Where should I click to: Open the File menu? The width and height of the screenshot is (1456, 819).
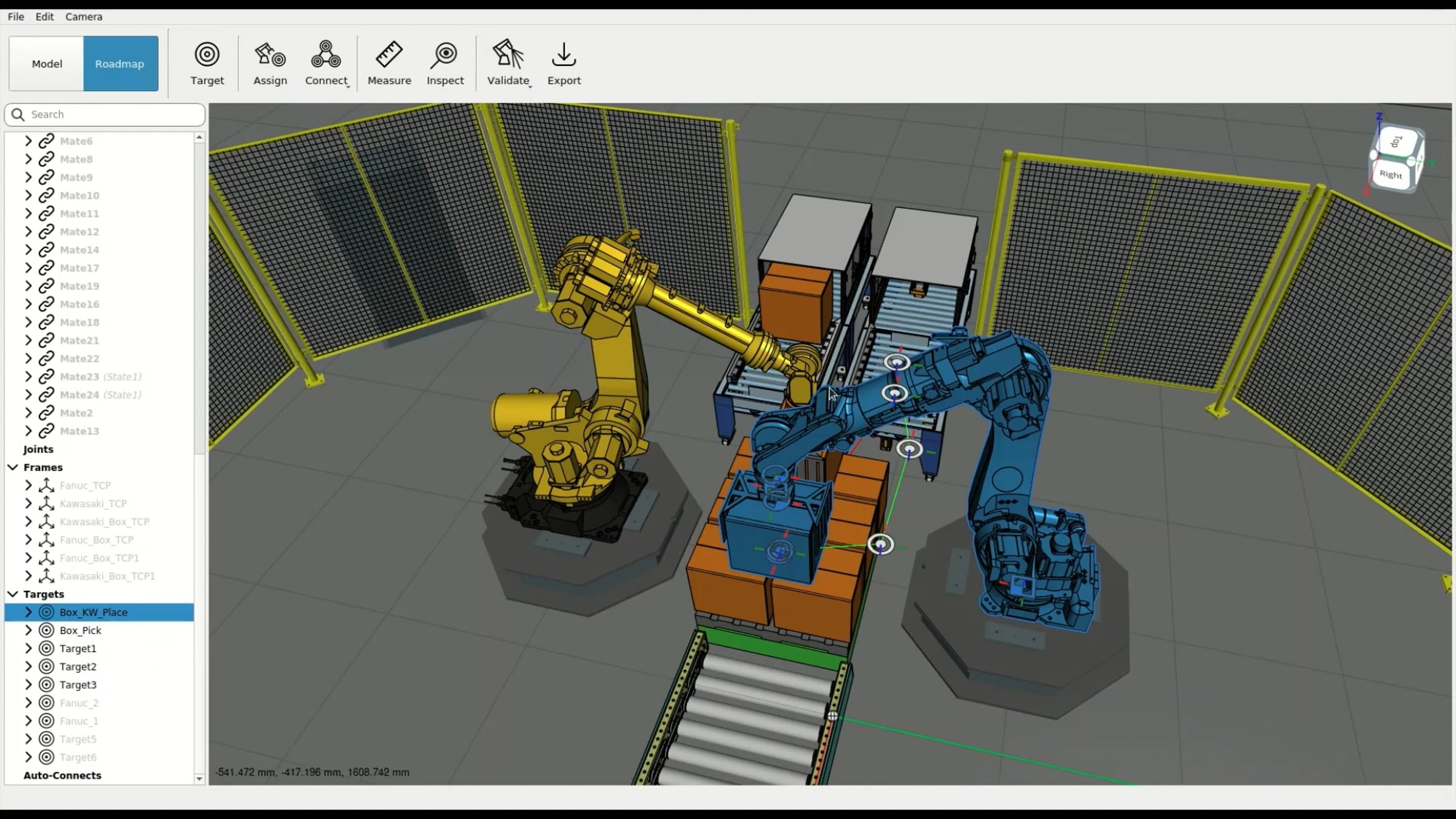pos(16,16)
